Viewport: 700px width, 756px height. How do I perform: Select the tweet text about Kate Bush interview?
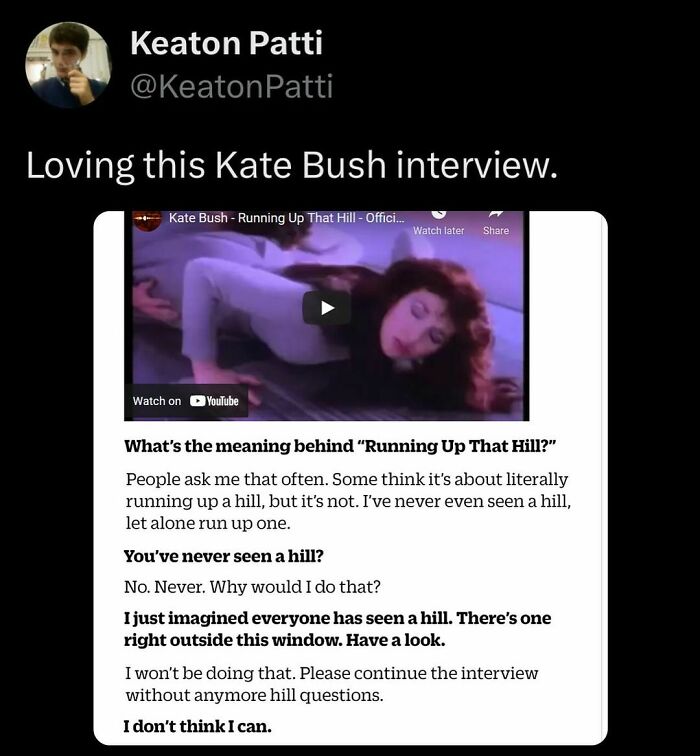(292, 165)
